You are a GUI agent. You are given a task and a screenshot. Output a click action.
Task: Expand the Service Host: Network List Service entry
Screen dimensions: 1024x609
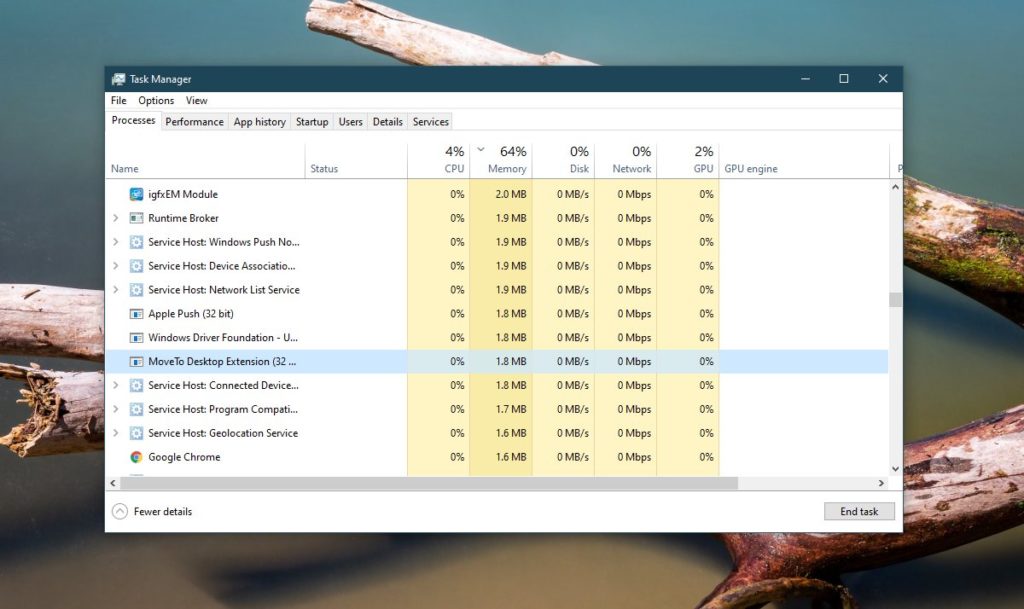coord(117,289)
